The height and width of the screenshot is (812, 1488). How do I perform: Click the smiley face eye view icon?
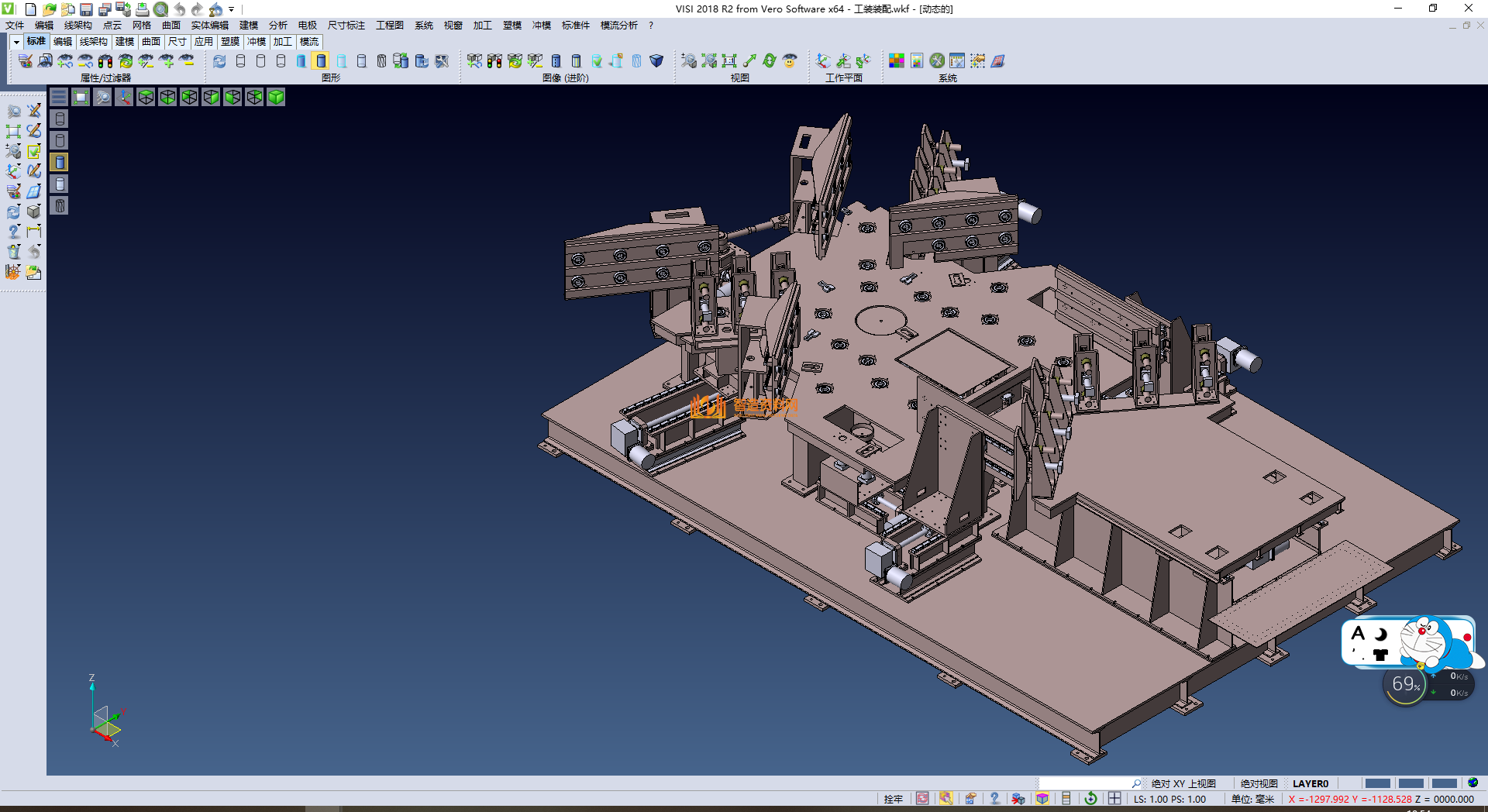790,60
